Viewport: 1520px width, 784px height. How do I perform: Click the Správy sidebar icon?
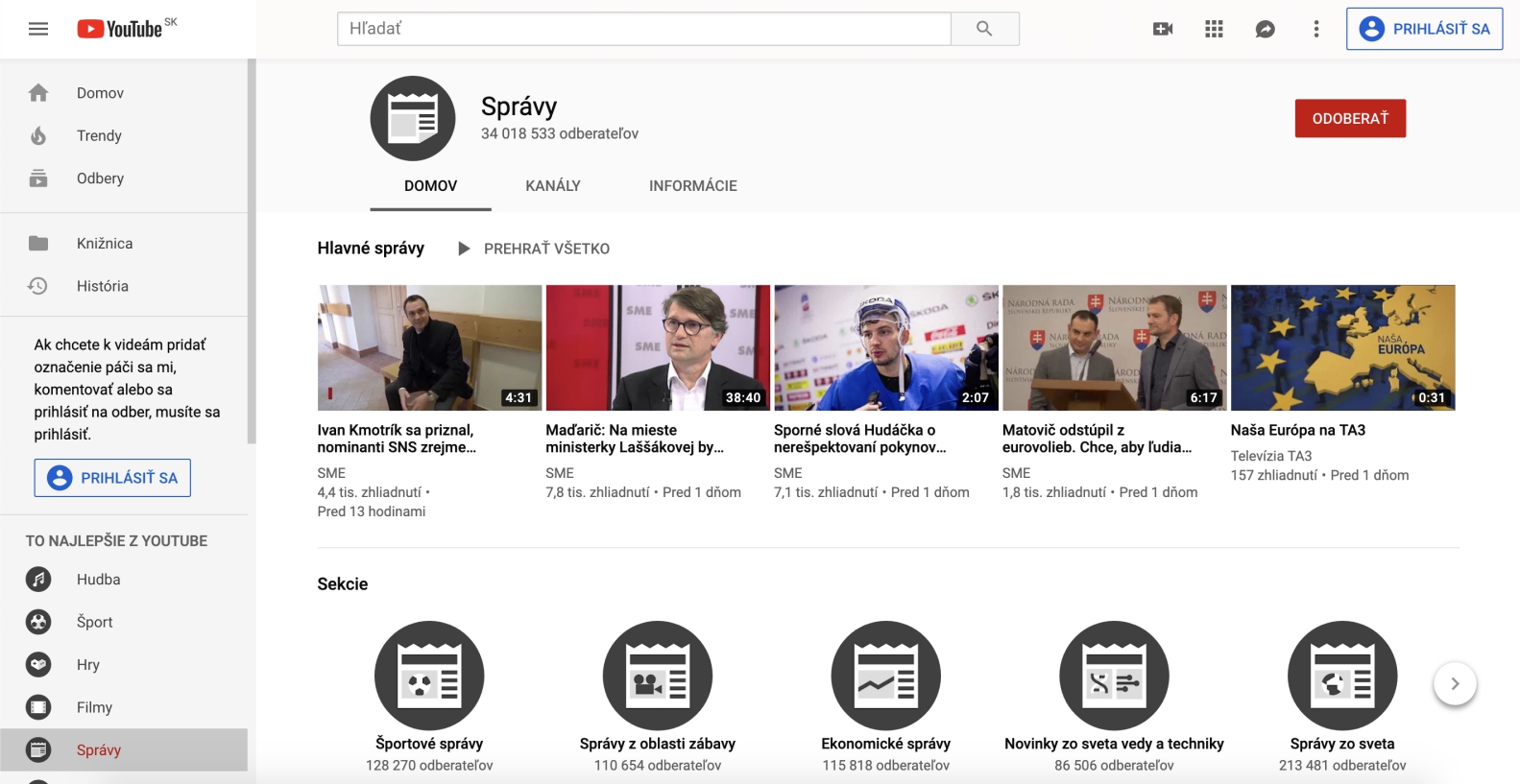tap(38, 749)
